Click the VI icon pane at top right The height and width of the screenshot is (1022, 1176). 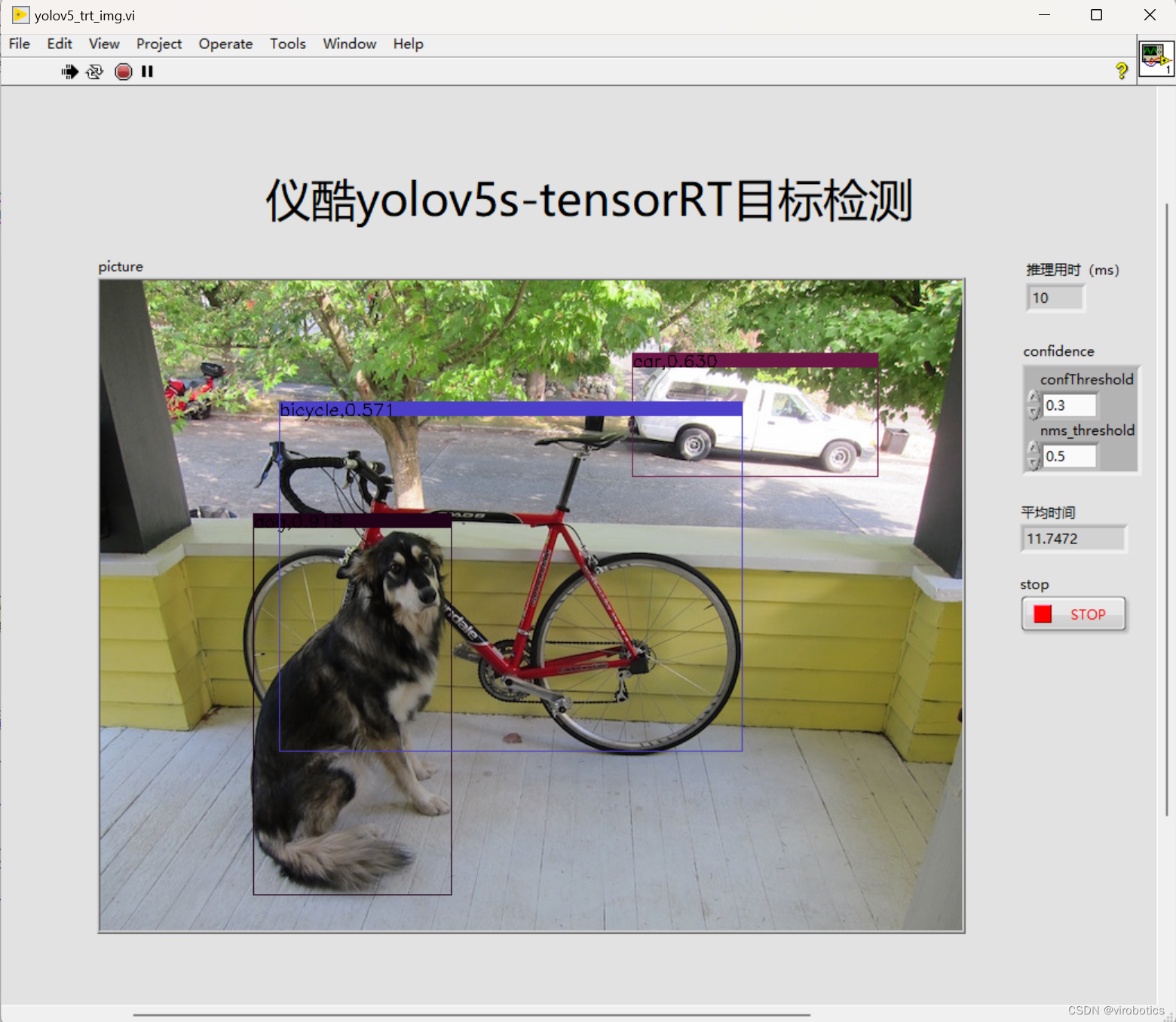click(1156, 59)
